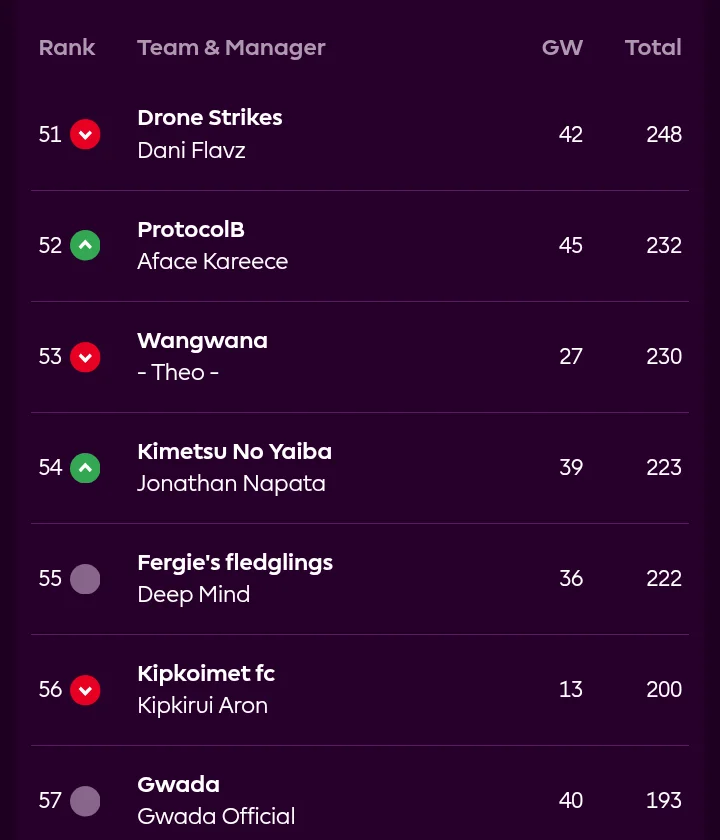Image resolution: width=720 pixels, height=840 pixels.
Task: View Wangwana team details
Action: point(202,341)
